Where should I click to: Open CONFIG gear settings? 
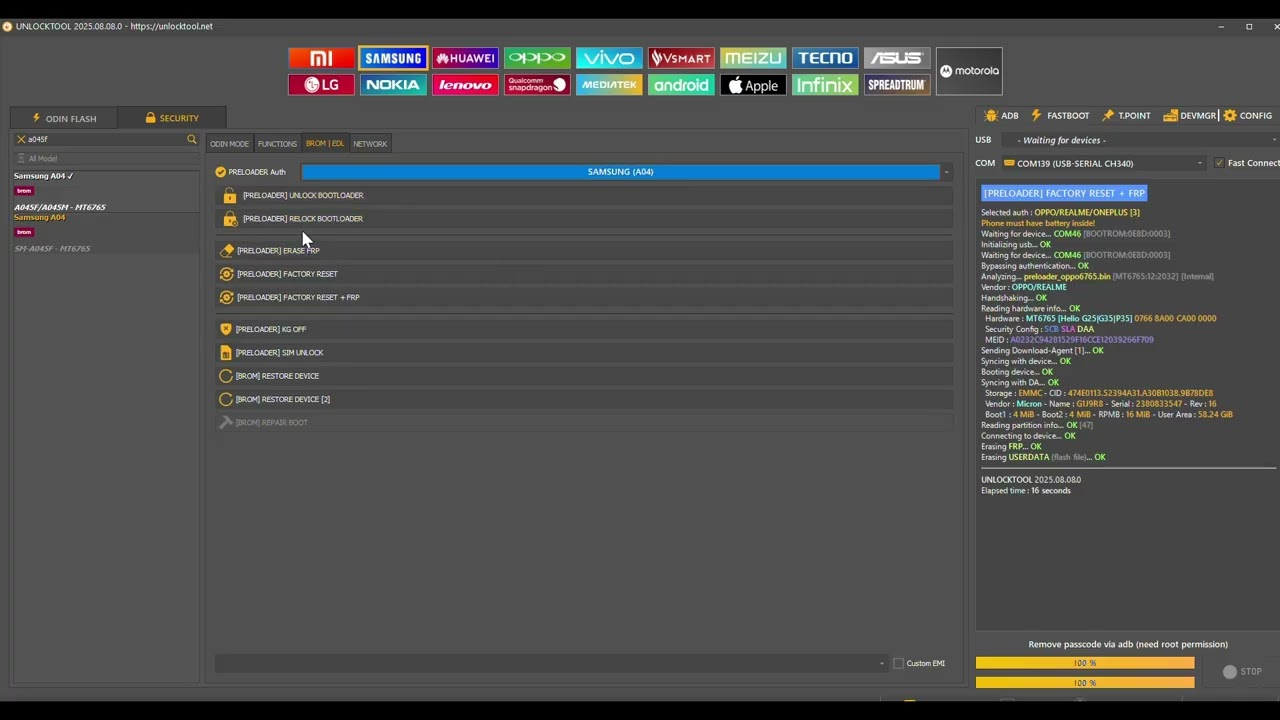click(x=1248, y=116)
